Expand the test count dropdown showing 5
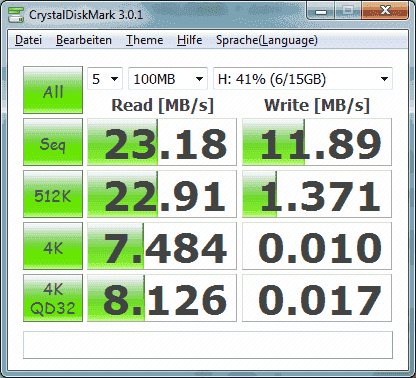This screenshot has width=416, height=378. click(x=105, y=79)
